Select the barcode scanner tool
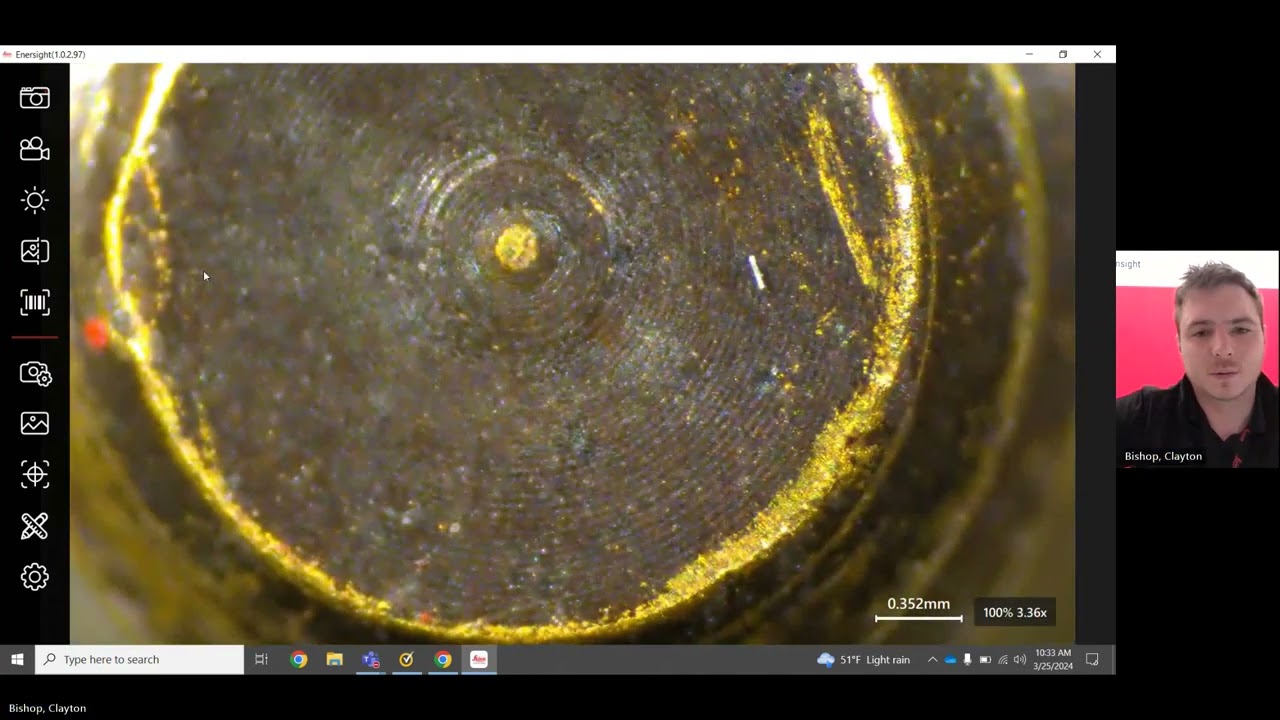This screenshot has height=720, width=1280. coord(35,302)
